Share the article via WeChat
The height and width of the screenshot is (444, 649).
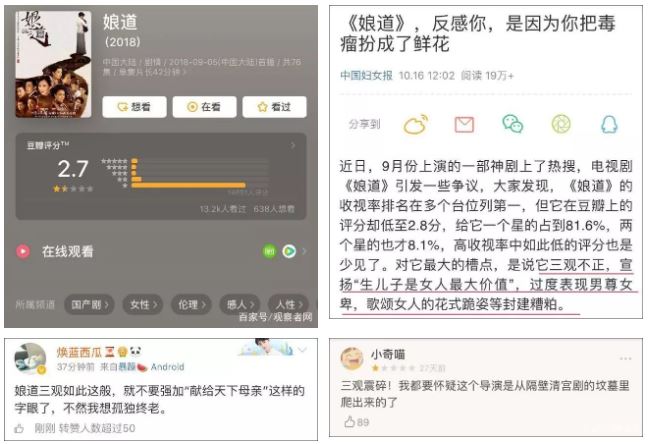click(x=512, y=124)
